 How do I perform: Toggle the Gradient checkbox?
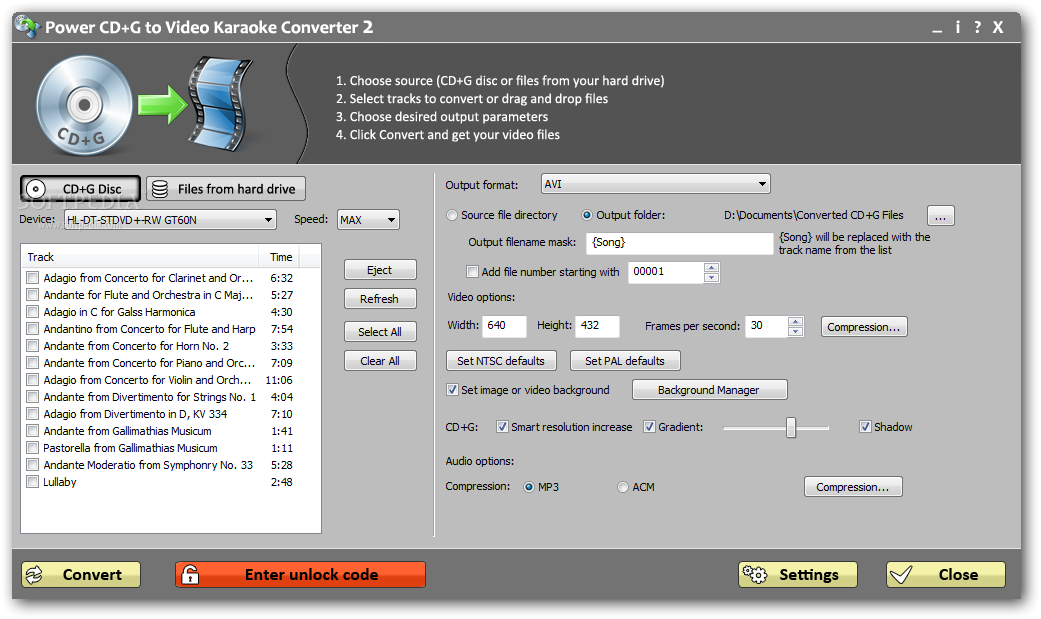coord(649,427)
